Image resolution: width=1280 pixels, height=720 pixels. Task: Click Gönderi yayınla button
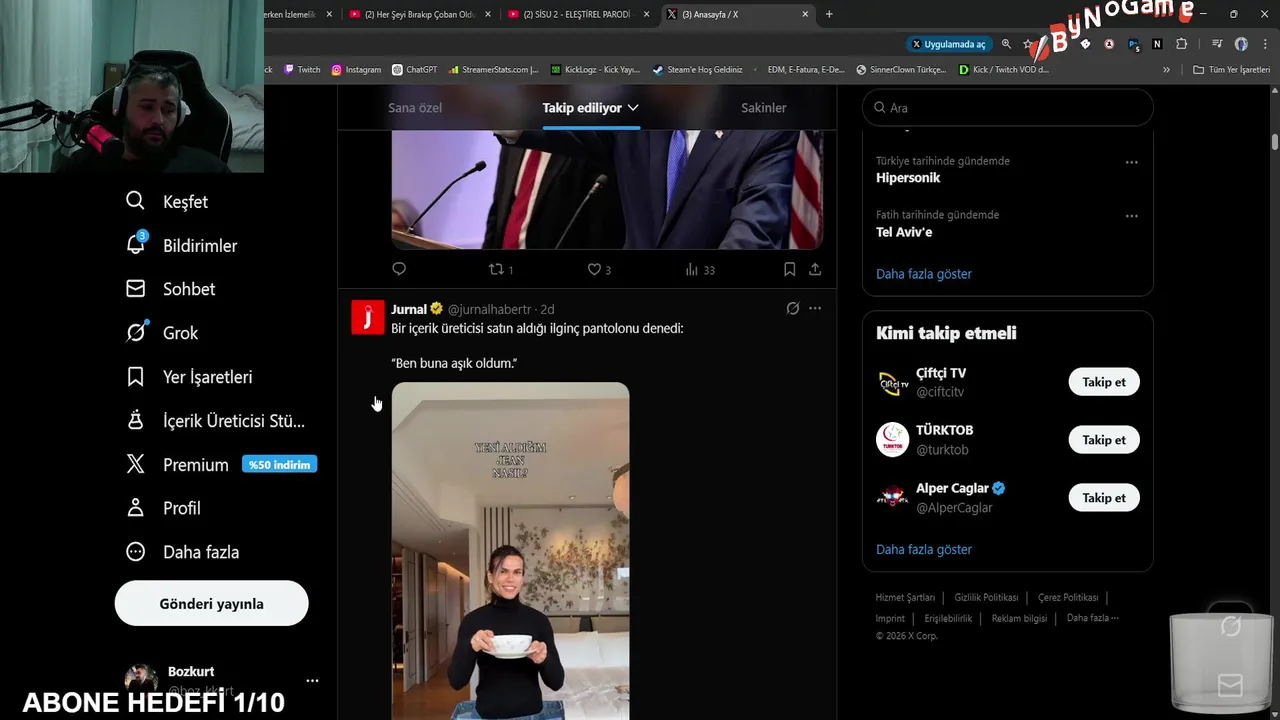pyautogui.click(x=211, y=603)
